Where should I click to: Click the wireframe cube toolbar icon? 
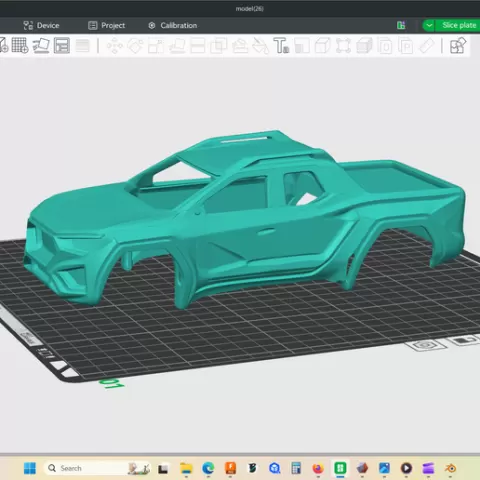point(322,46)
